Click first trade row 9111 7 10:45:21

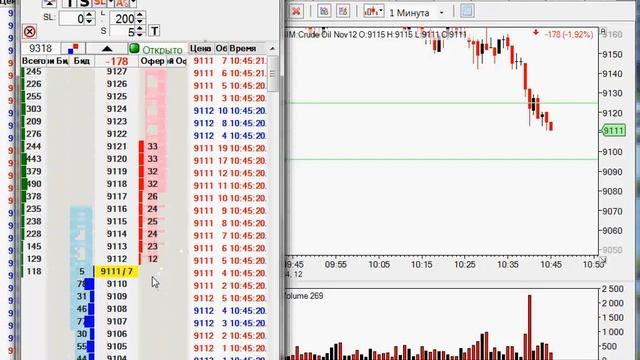click(x=229, y=61)
